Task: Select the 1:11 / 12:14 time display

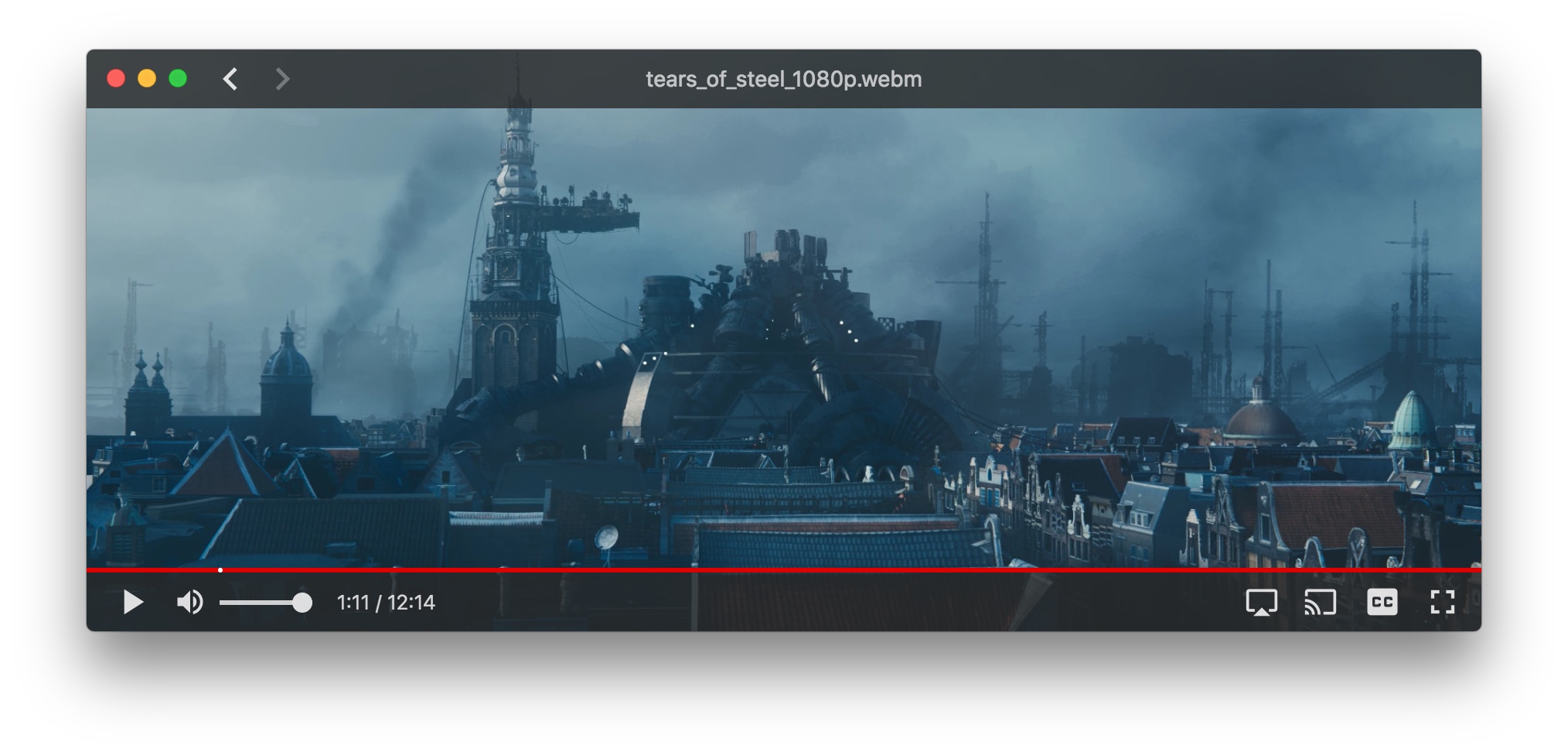Action: [385, 603]
